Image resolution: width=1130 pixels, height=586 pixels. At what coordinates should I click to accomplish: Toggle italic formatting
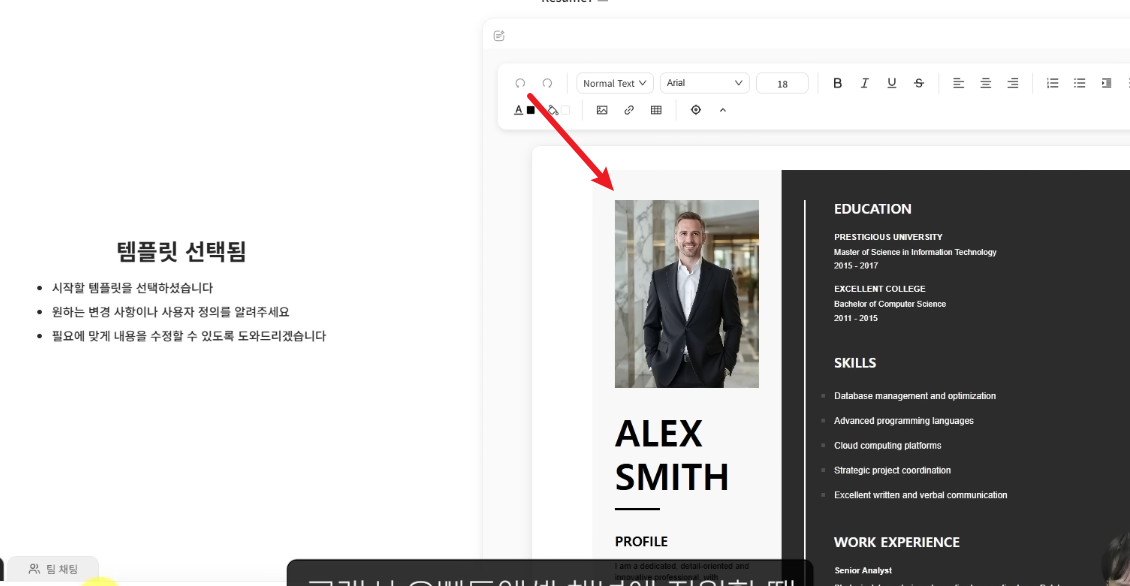(x=865, y=84)
